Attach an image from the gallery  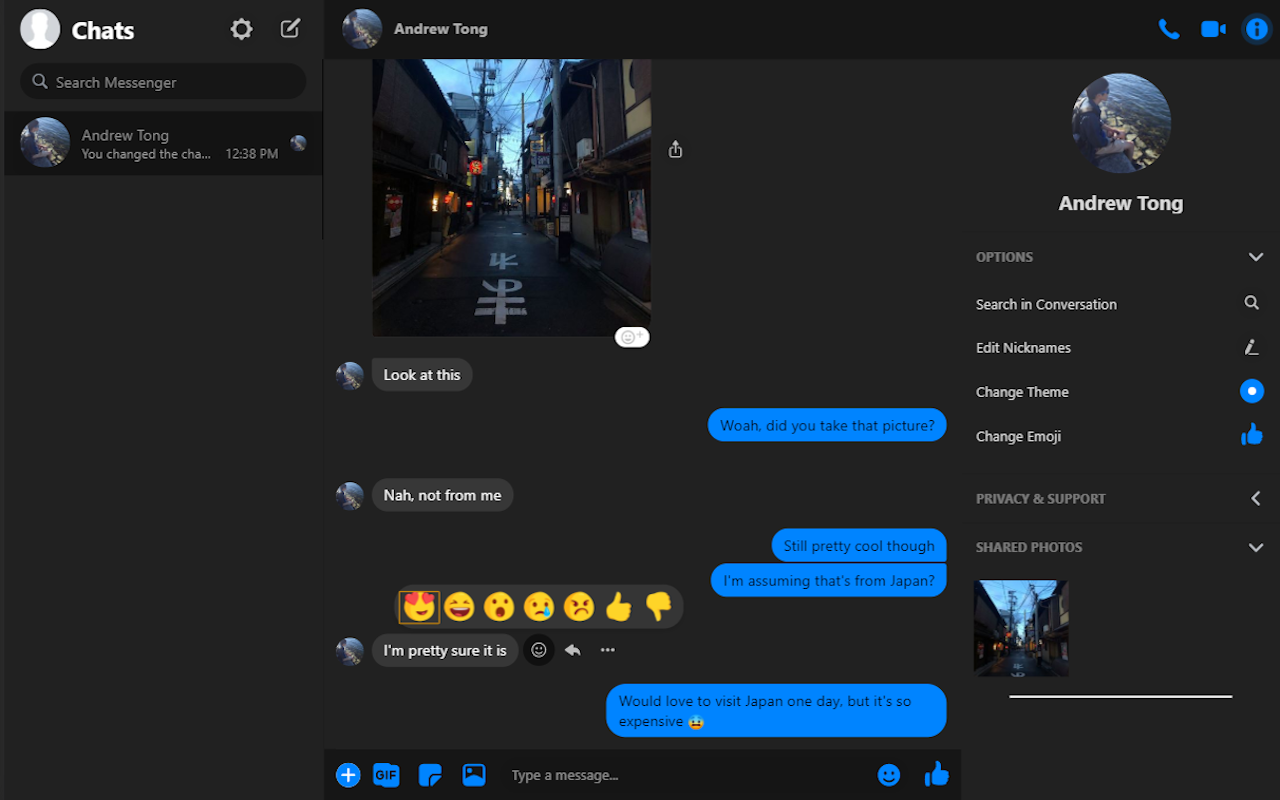coord(473,775)
